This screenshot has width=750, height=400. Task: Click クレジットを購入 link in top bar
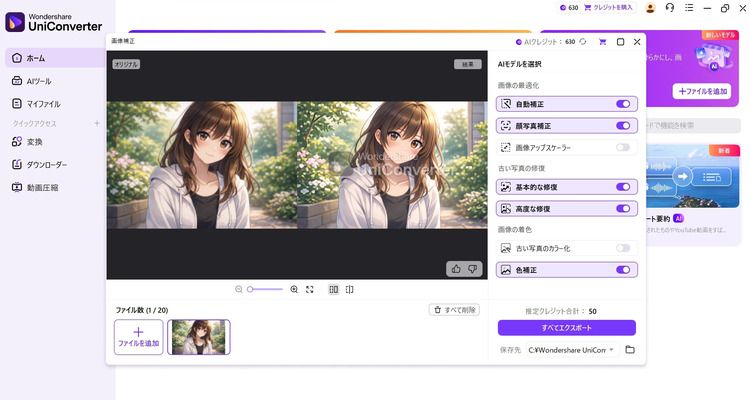point(608,8)
